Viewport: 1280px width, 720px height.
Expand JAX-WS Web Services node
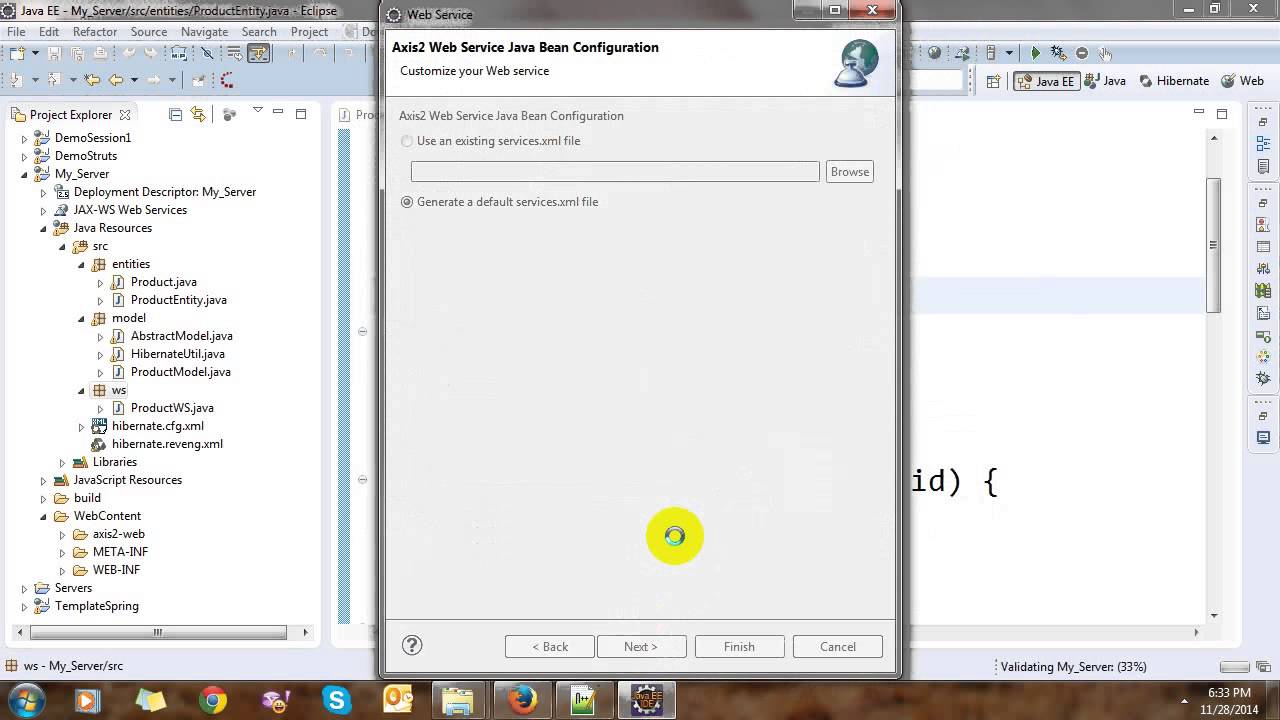click(x=43, y=210)
